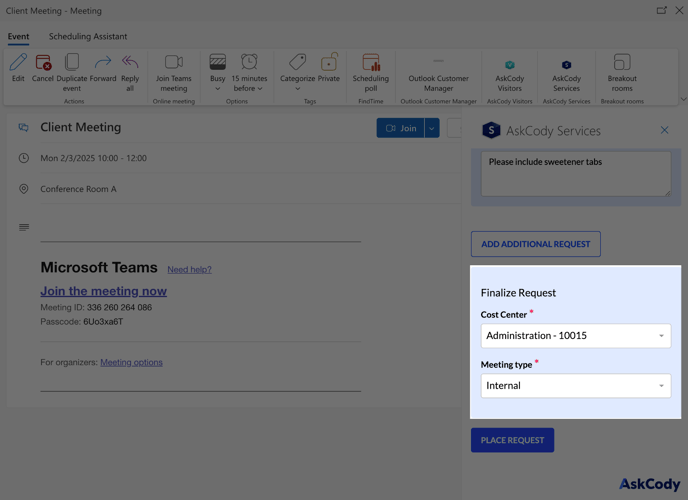The image size is (688, 500).
Task: Click the PLACE REQUEST button
Action: (x=512, y=440)
